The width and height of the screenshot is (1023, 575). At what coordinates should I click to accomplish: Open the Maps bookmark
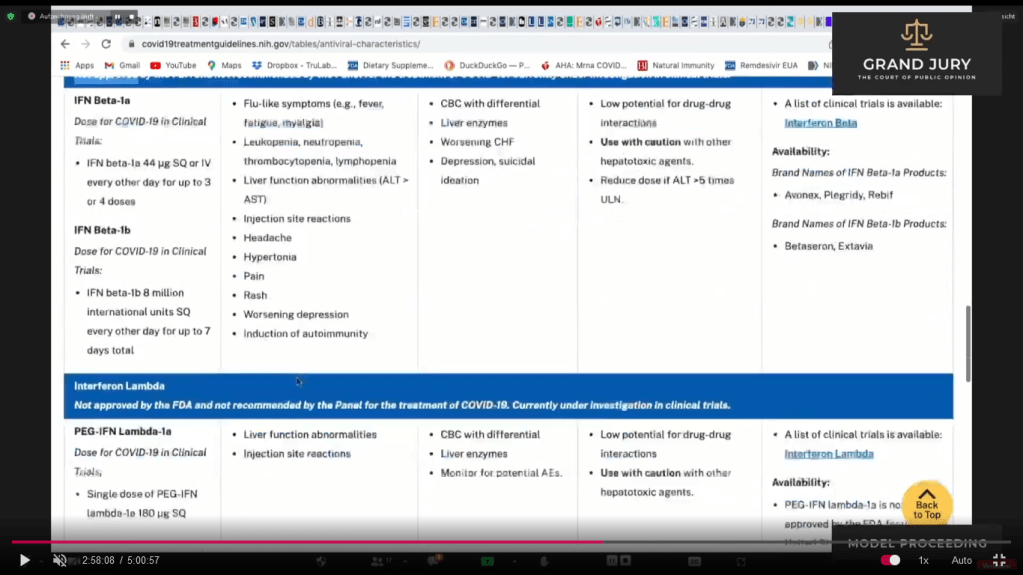pyautogui.click(x=224, y=66)
